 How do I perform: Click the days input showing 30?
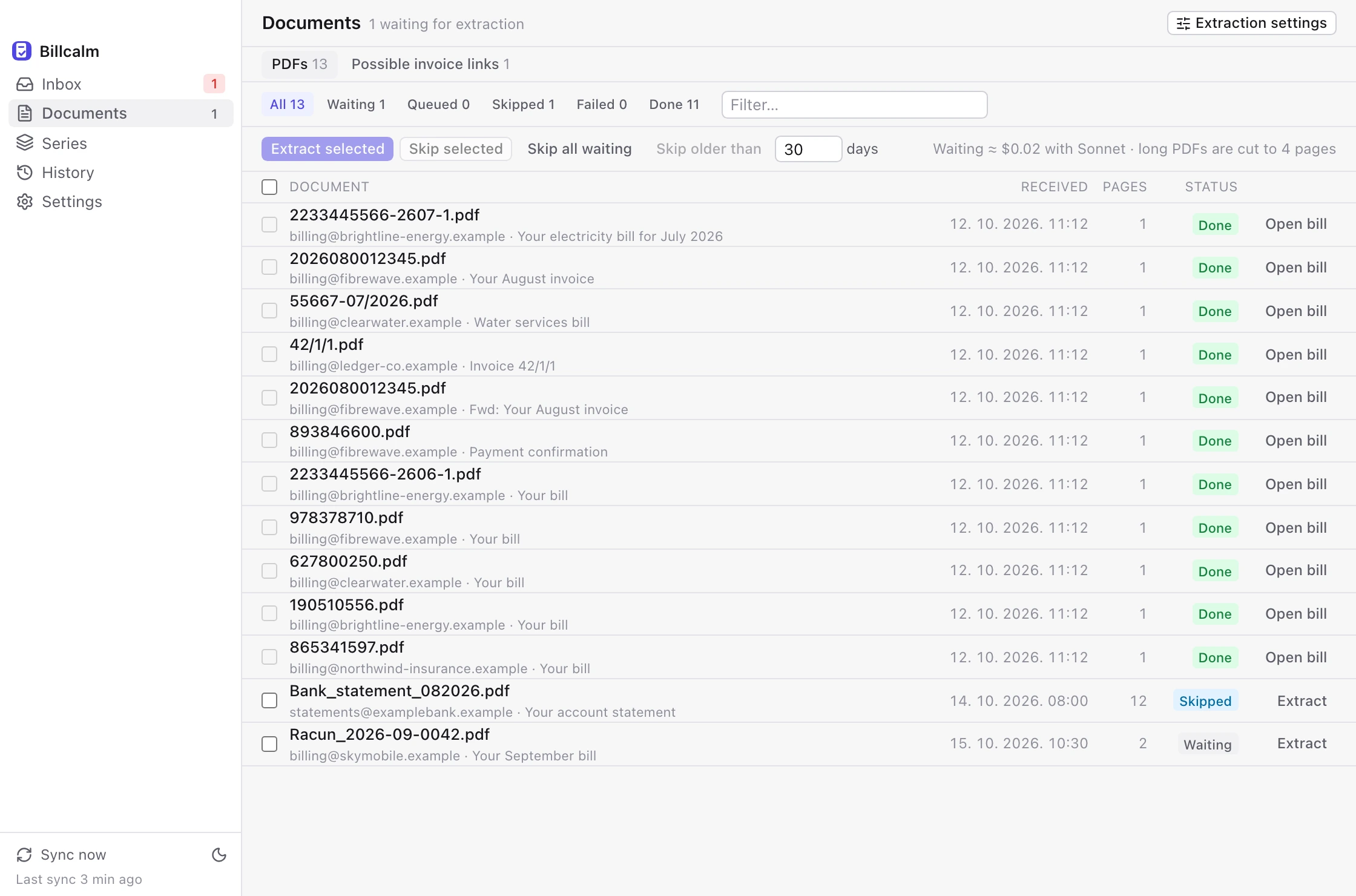click(808, 149)
